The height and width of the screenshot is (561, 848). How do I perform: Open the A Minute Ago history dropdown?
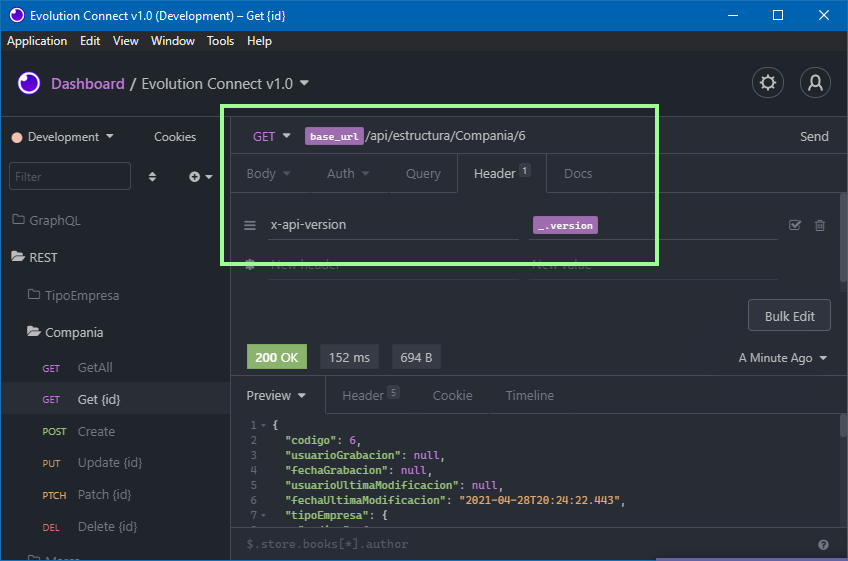pyautogui.click(x=783, y=358)
